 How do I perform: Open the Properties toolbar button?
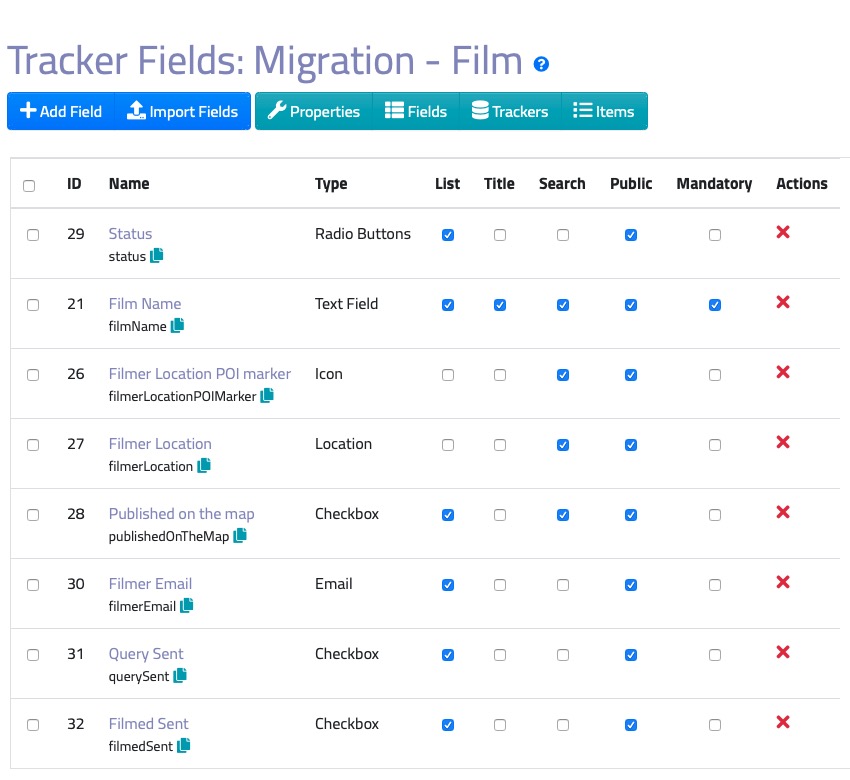[313, 112]
